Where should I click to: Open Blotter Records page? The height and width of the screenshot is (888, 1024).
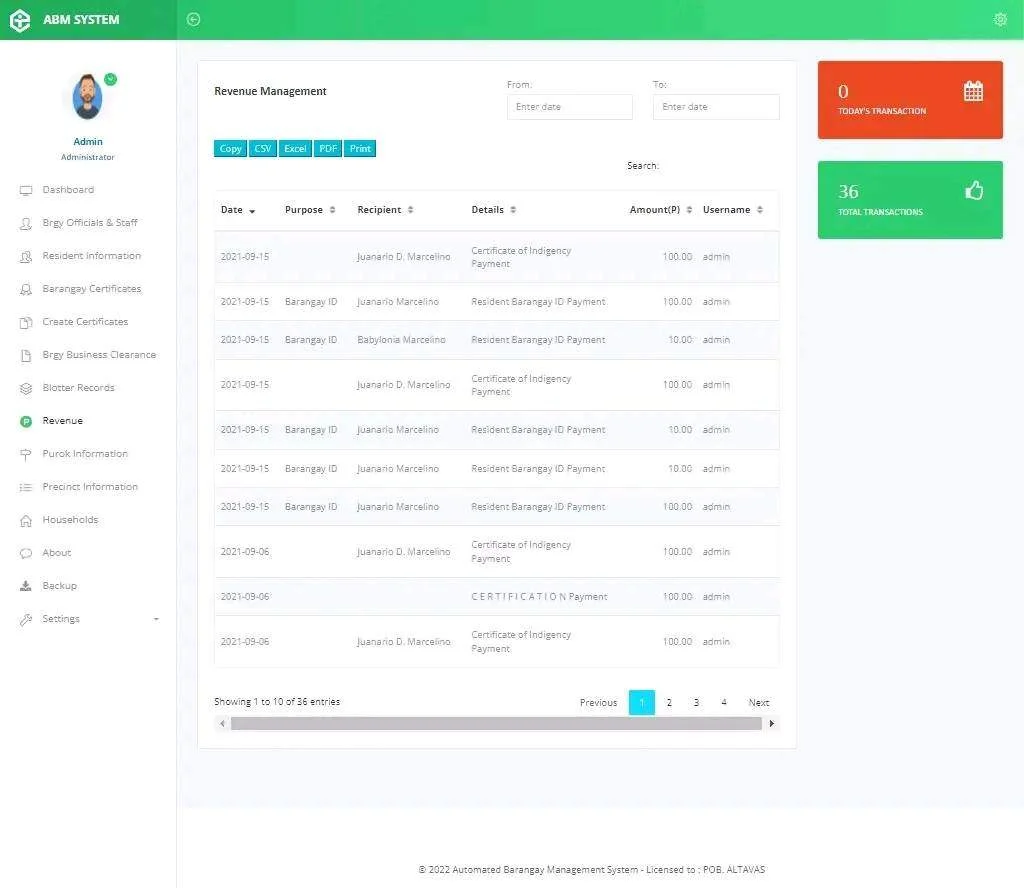[78, 388]
